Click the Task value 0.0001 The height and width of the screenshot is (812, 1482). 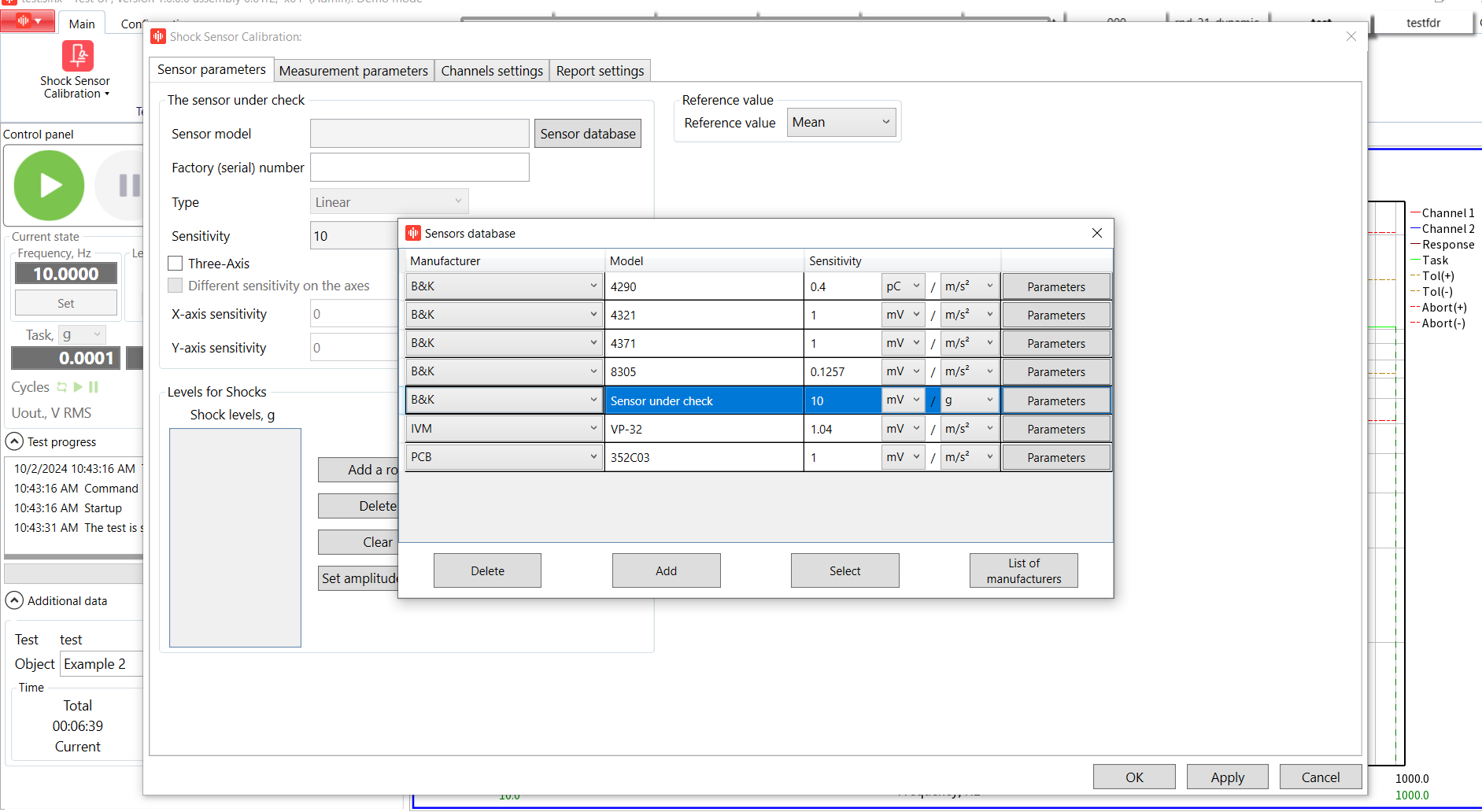(66, 358)
